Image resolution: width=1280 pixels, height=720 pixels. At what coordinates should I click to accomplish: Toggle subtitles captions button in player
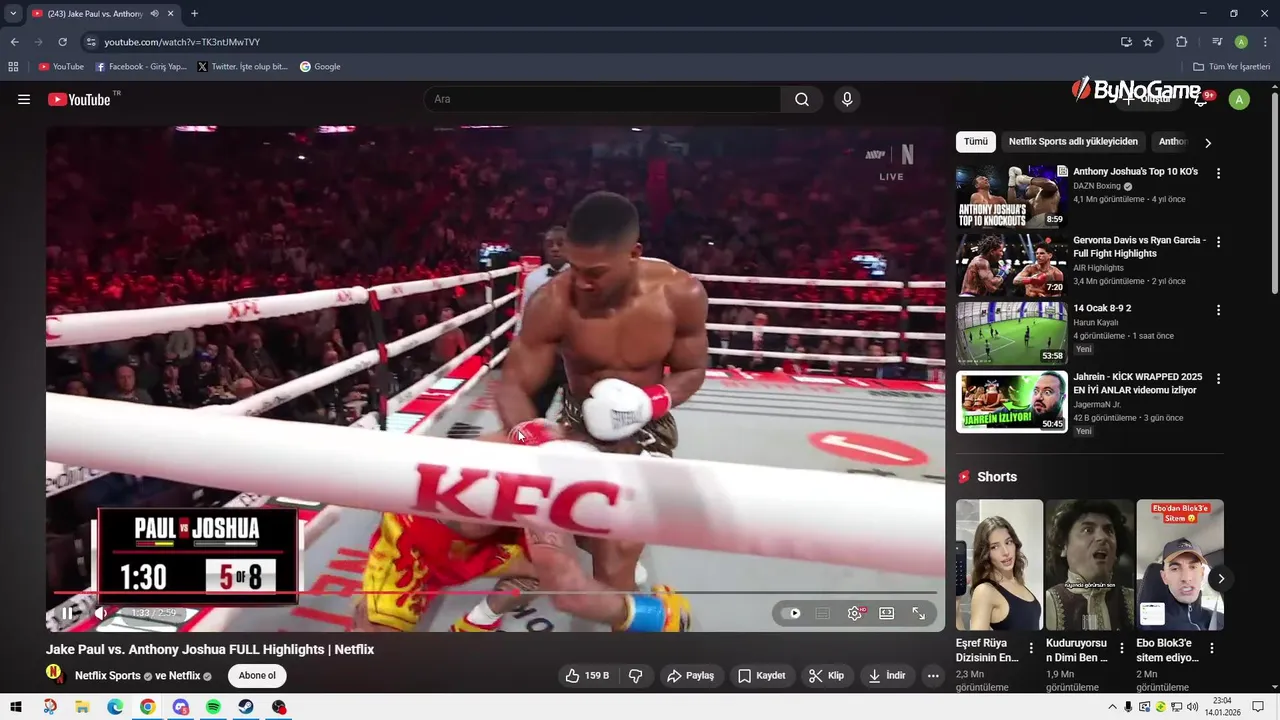[x=822, y=613]
